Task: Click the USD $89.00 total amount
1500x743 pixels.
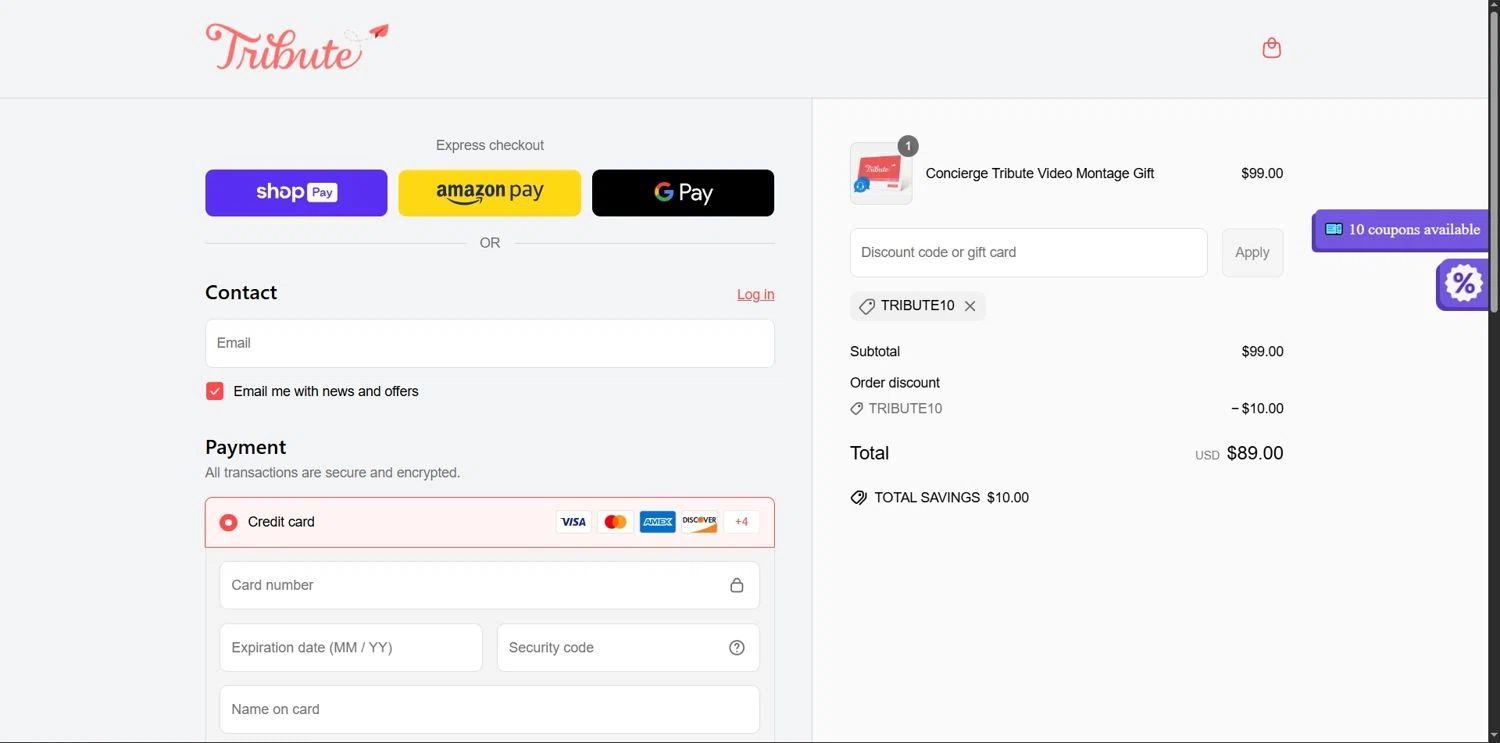Action: (x=1239, y=454)
